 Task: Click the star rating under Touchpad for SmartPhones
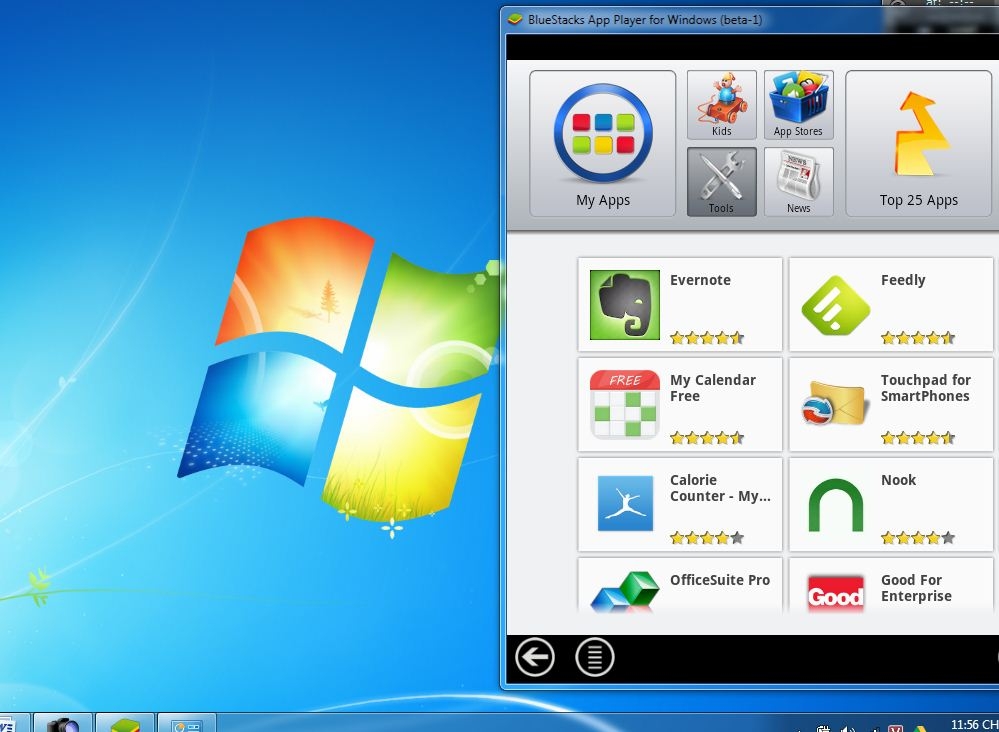[918, 438]
